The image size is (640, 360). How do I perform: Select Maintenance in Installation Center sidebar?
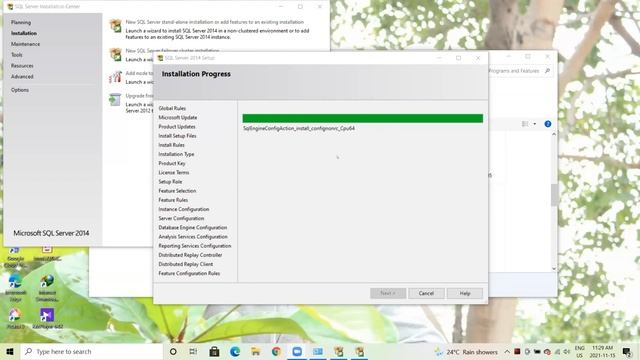(25, 44)
